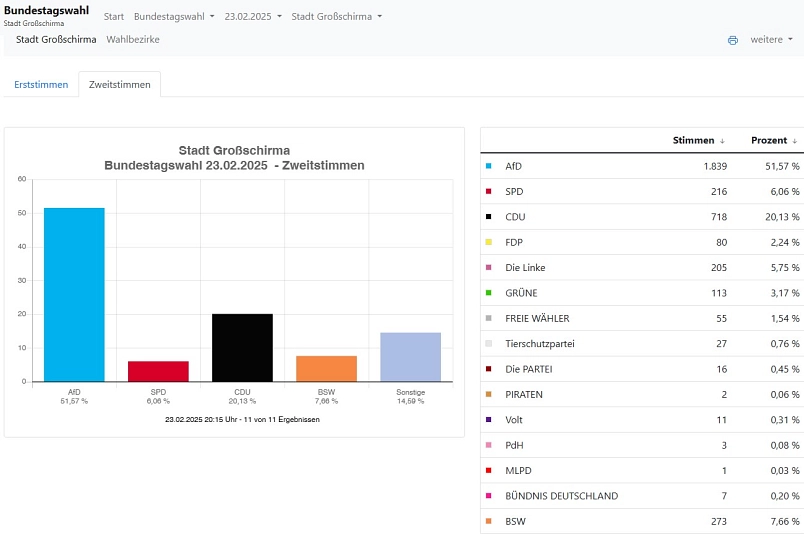Click the CDU bar in chart
This screenshot has height=534, width=804.
click(243, 348)
